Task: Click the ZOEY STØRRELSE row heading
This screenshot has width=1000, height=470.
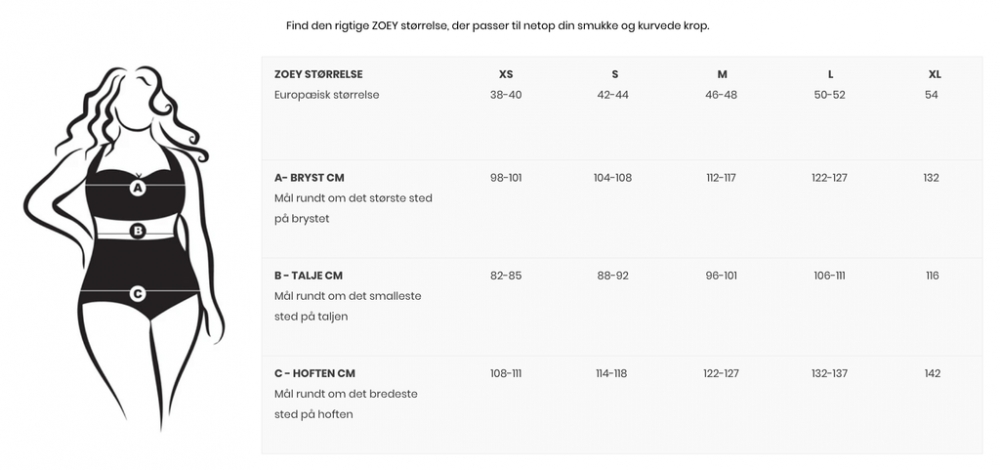Action: coord(318,75)
